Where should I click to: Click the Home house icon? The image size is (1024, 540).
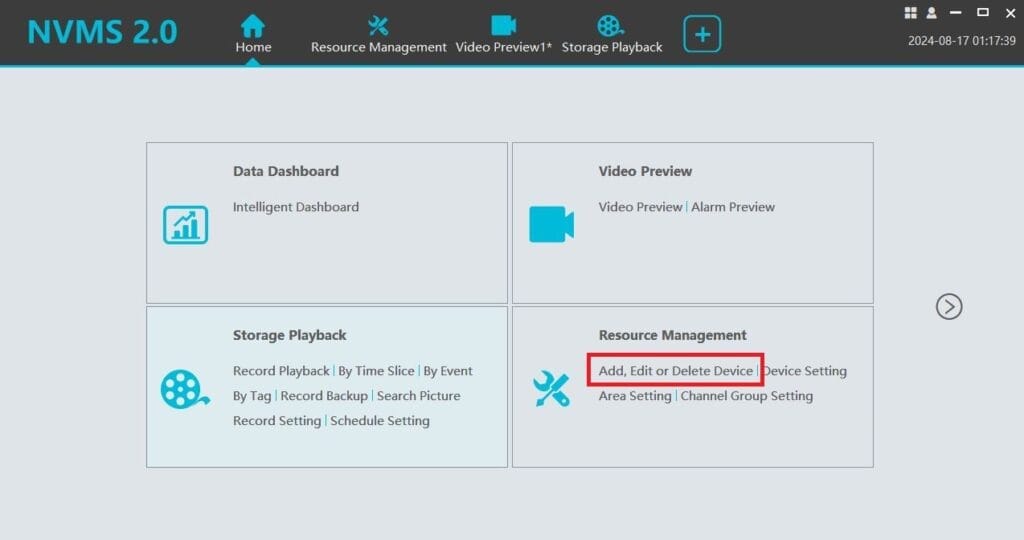coord(253,26)
